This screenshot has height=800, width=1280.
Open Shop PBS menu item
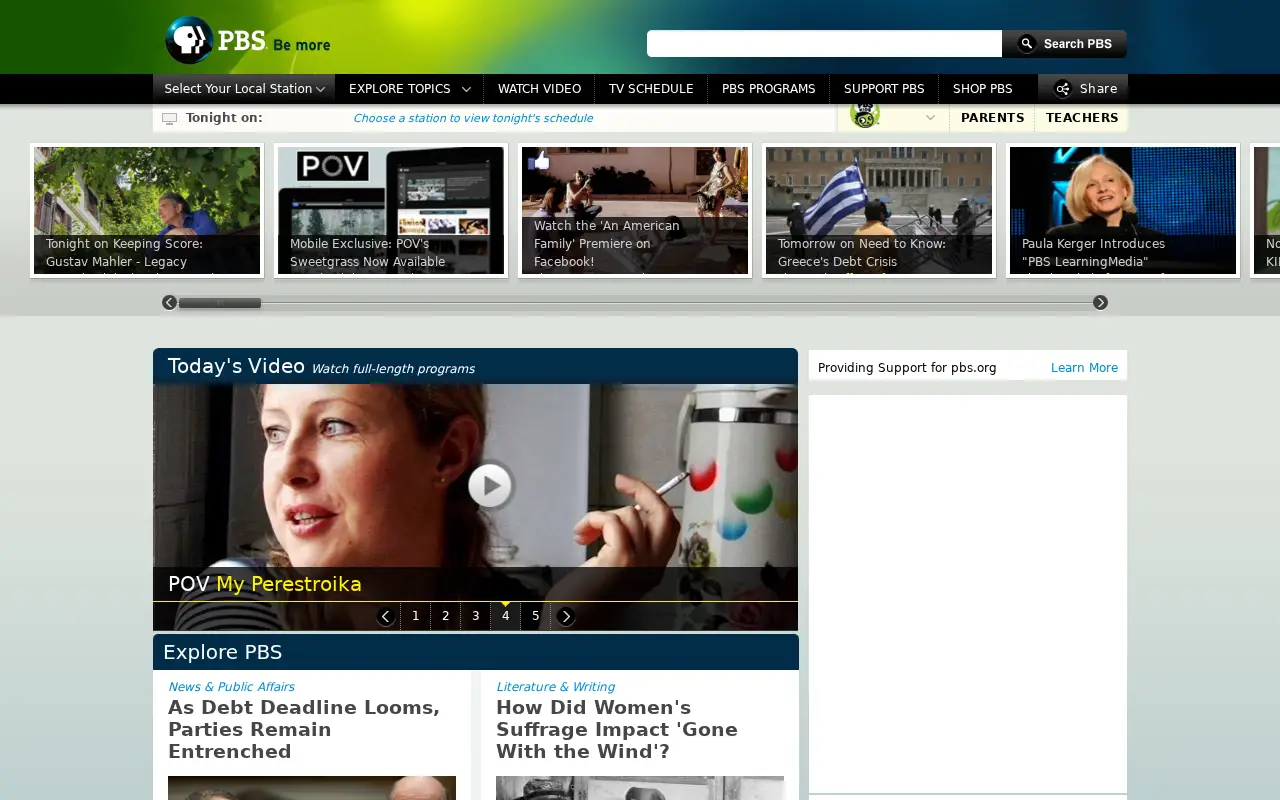[x=982, y=88]
